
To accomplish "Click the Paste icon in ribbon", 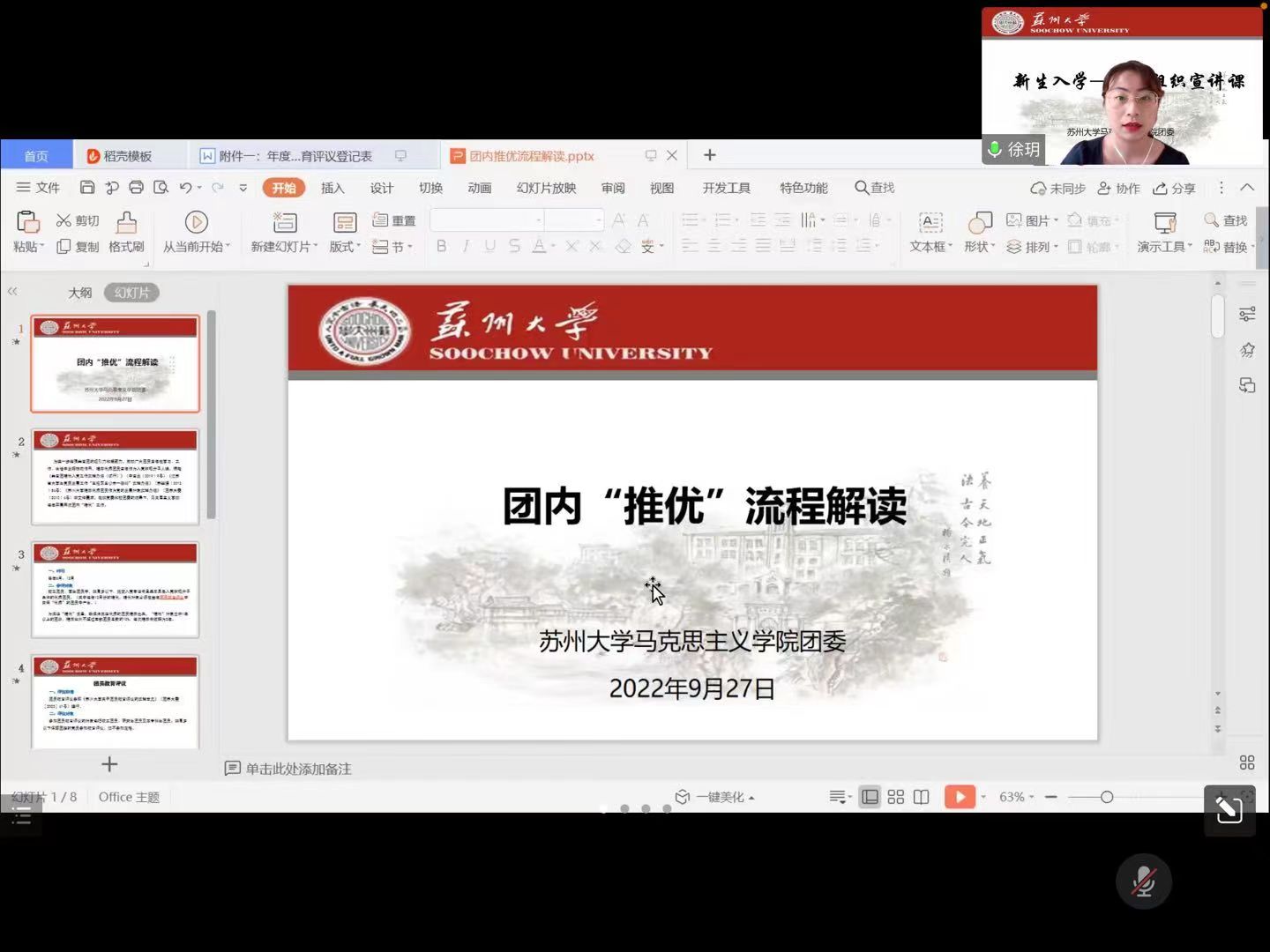I will [28, 222].
